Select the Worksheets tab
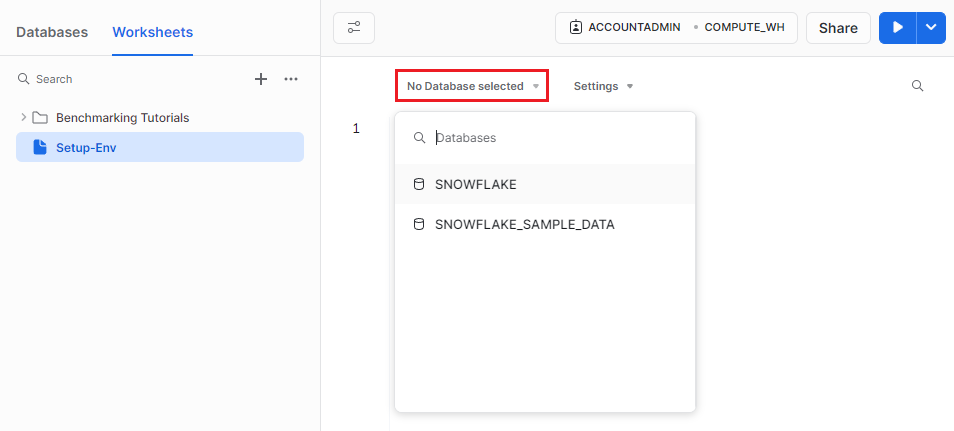954x431 pixels. click(153, 32)
